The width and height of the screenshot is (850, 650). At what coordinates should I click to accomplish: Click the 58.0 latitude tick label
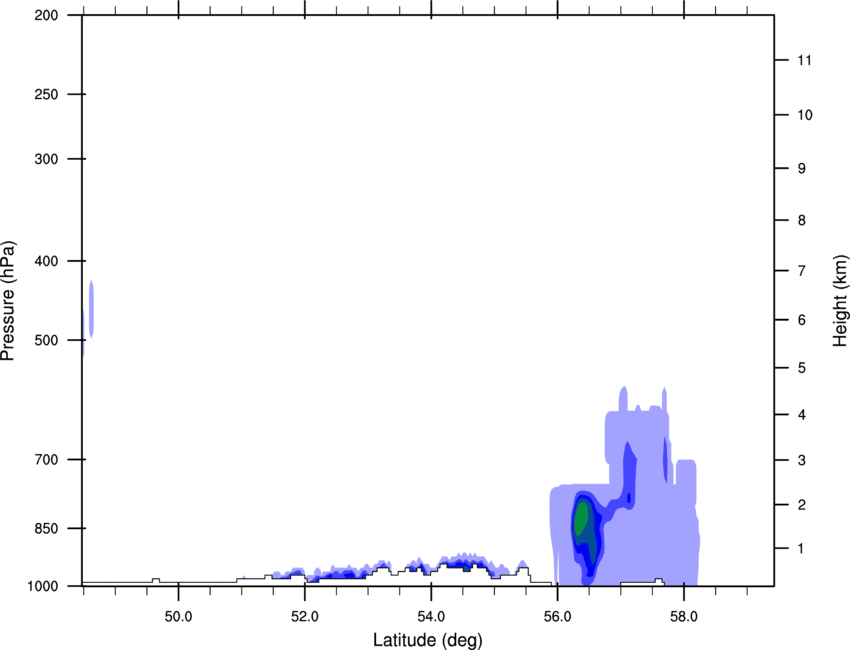684,617
